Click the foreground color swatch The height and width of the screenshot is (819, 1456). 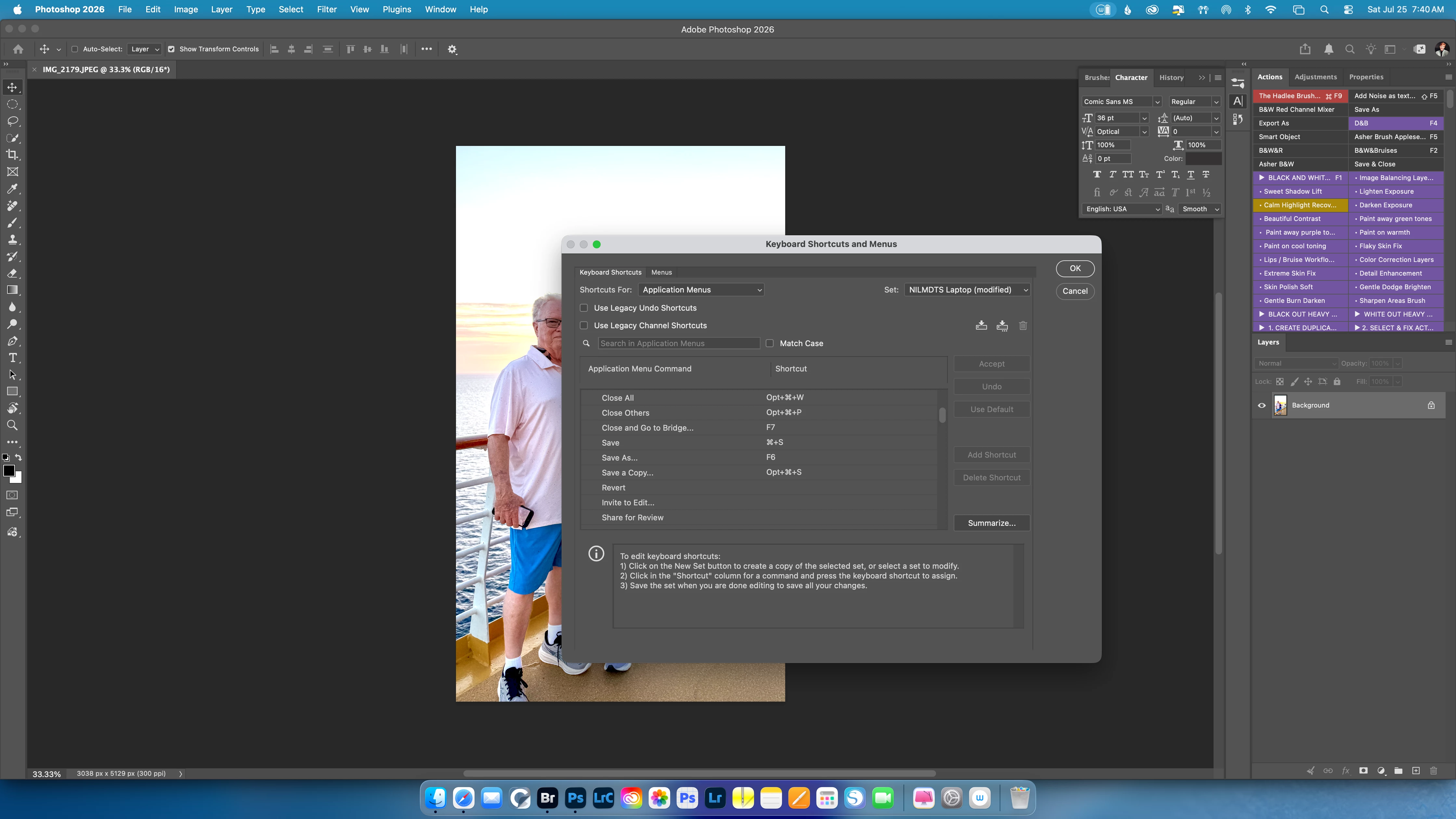(x=8, y=471)
